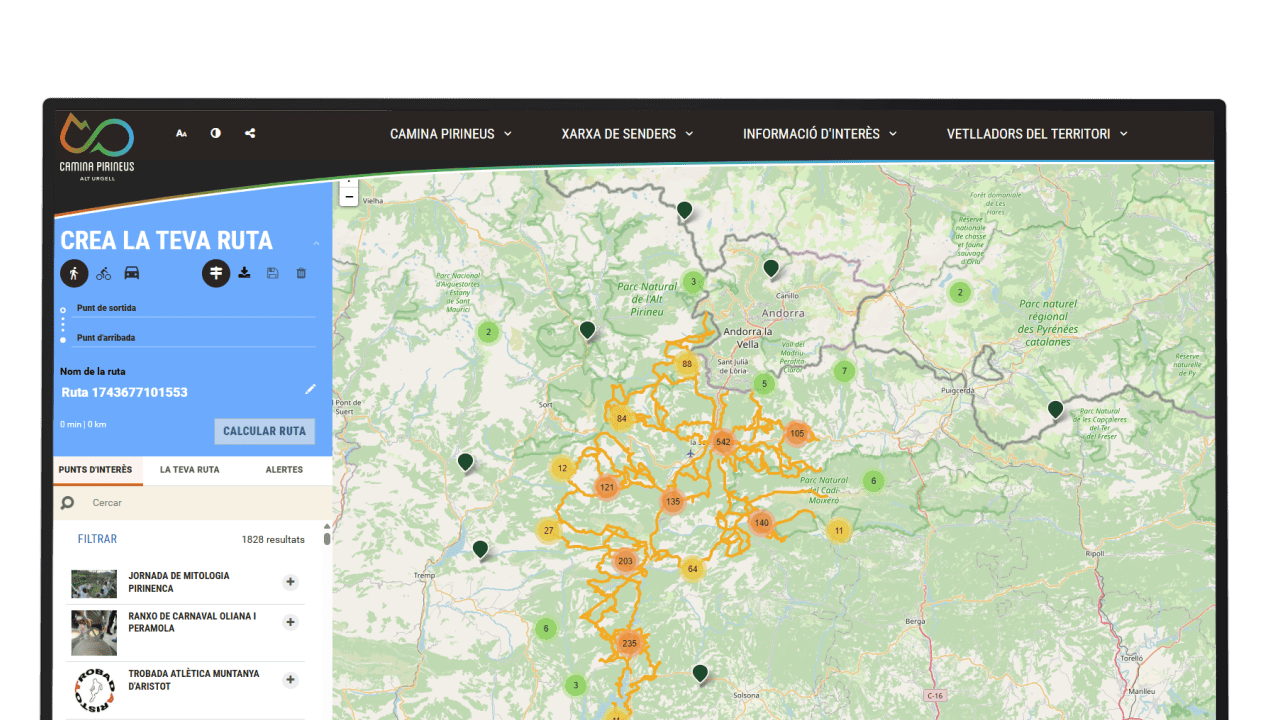This screenshot has width=1280, height=720.
Task: Click the 11 cluster marker on map
Action: 839,531
